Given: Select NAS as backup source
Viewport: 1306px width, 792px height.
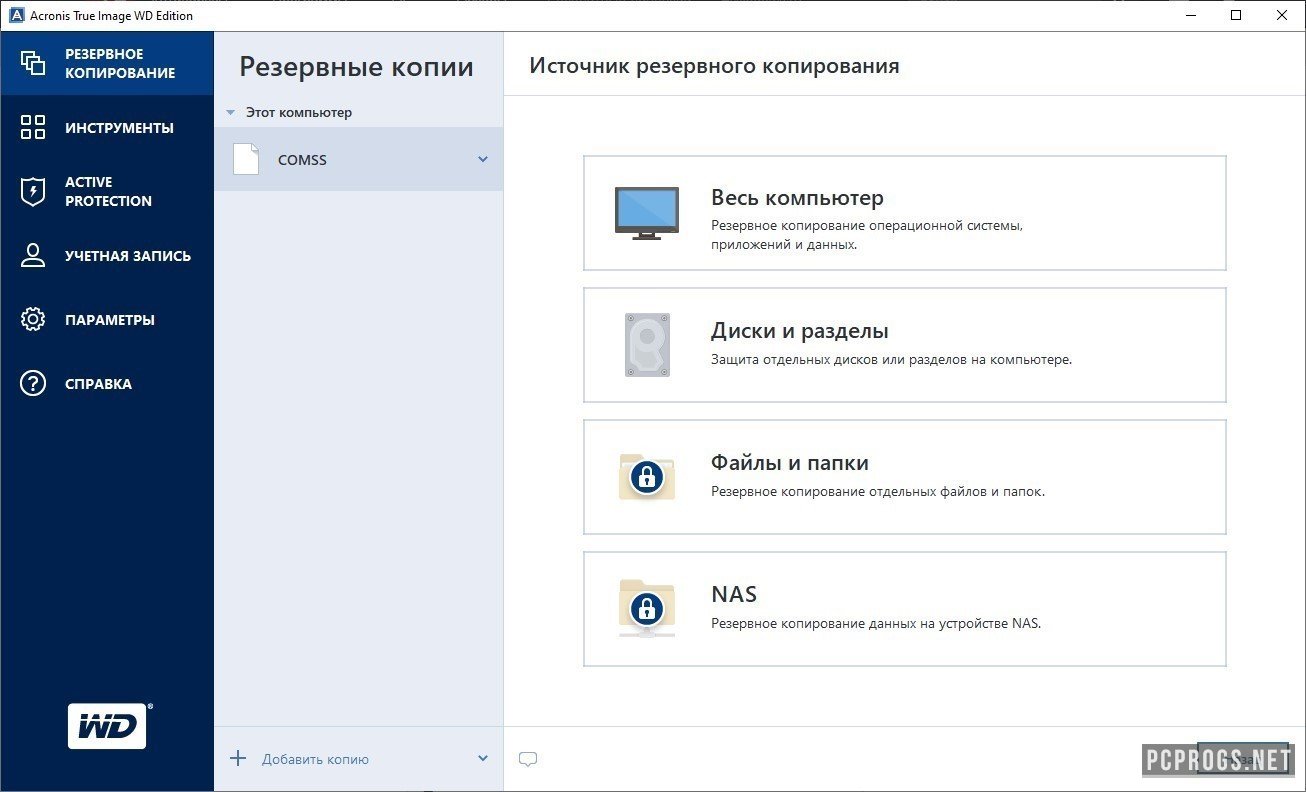Looking at the screenshot, I should click(904, 609).
